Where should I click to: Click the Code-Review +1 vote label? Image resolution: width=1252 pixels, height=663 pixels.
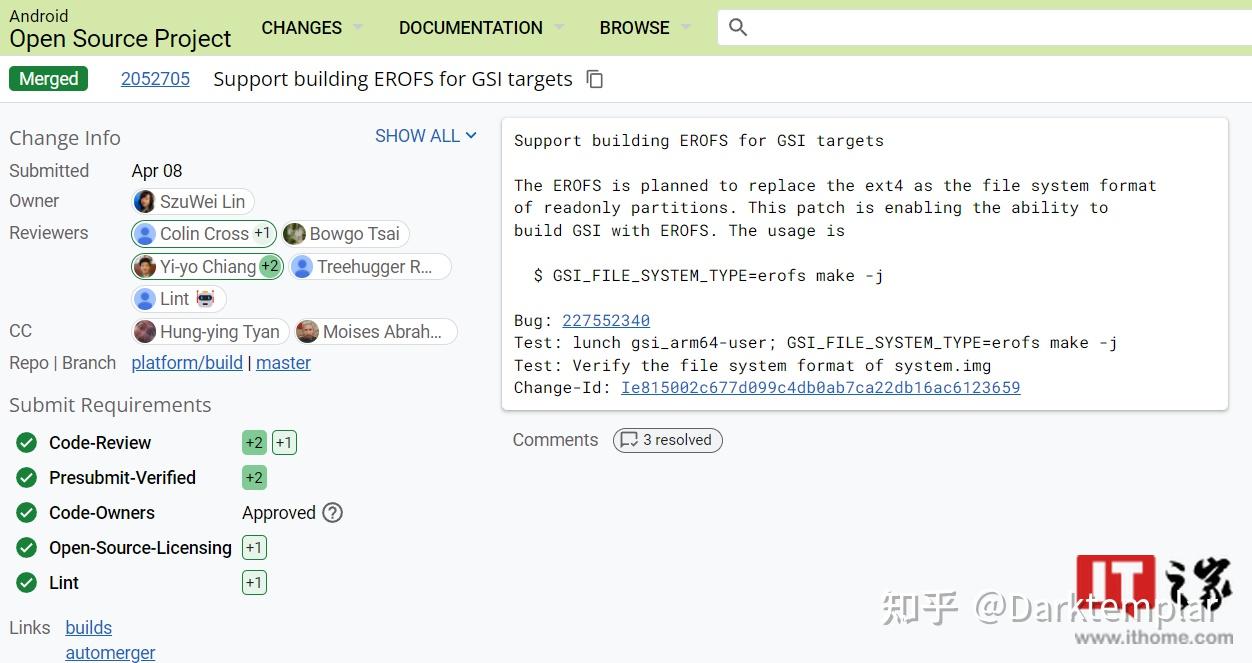point(284,442)
